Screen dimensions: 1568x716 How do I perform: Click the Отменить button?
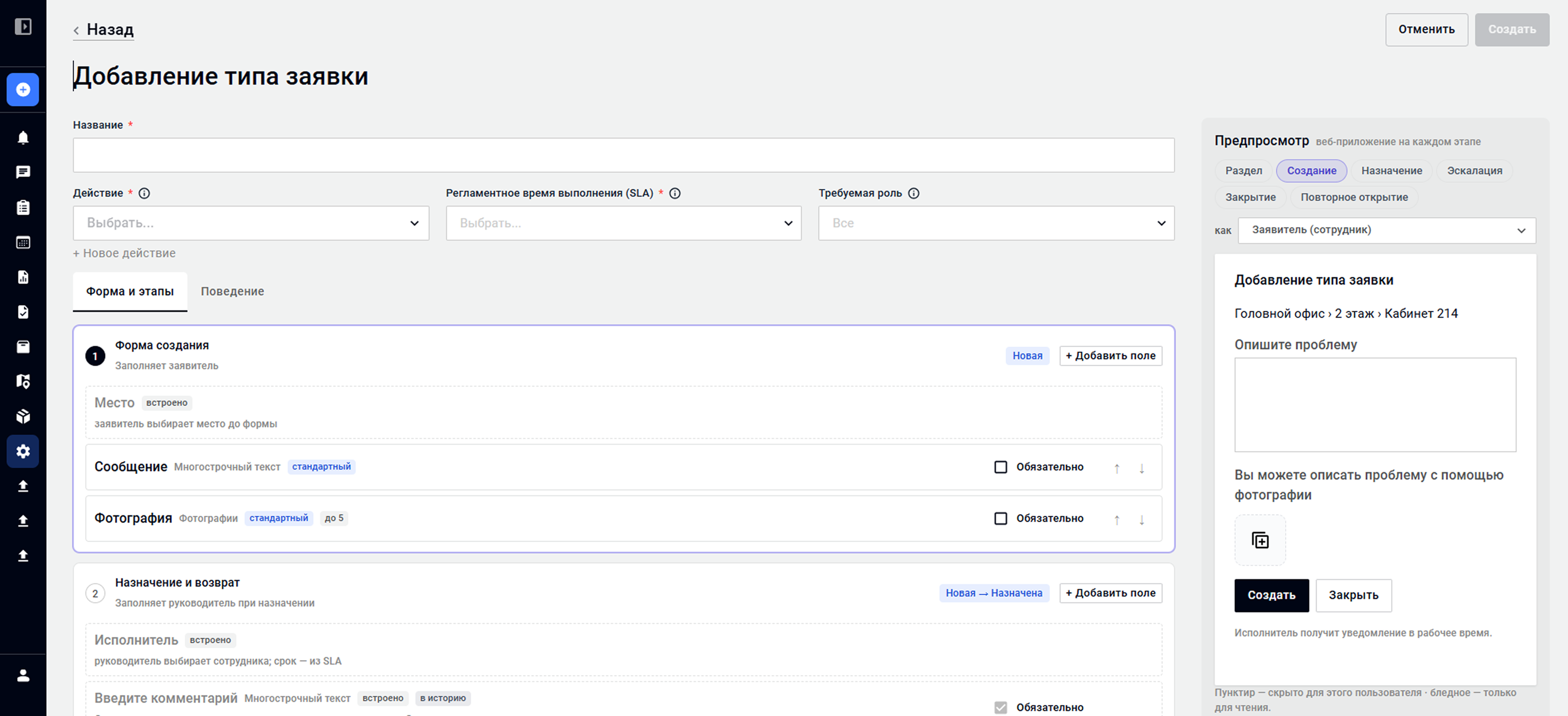[x=1426, y=29]
